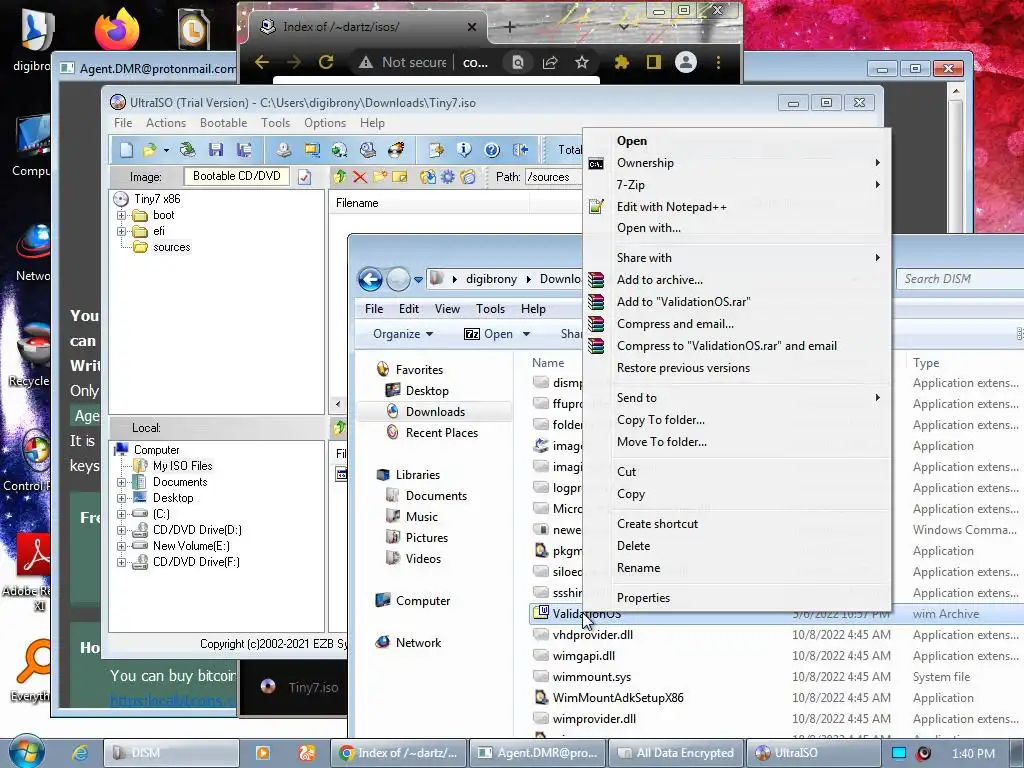
Task: Choose Properties in the context menu
Action: click(x=738, y=598)
